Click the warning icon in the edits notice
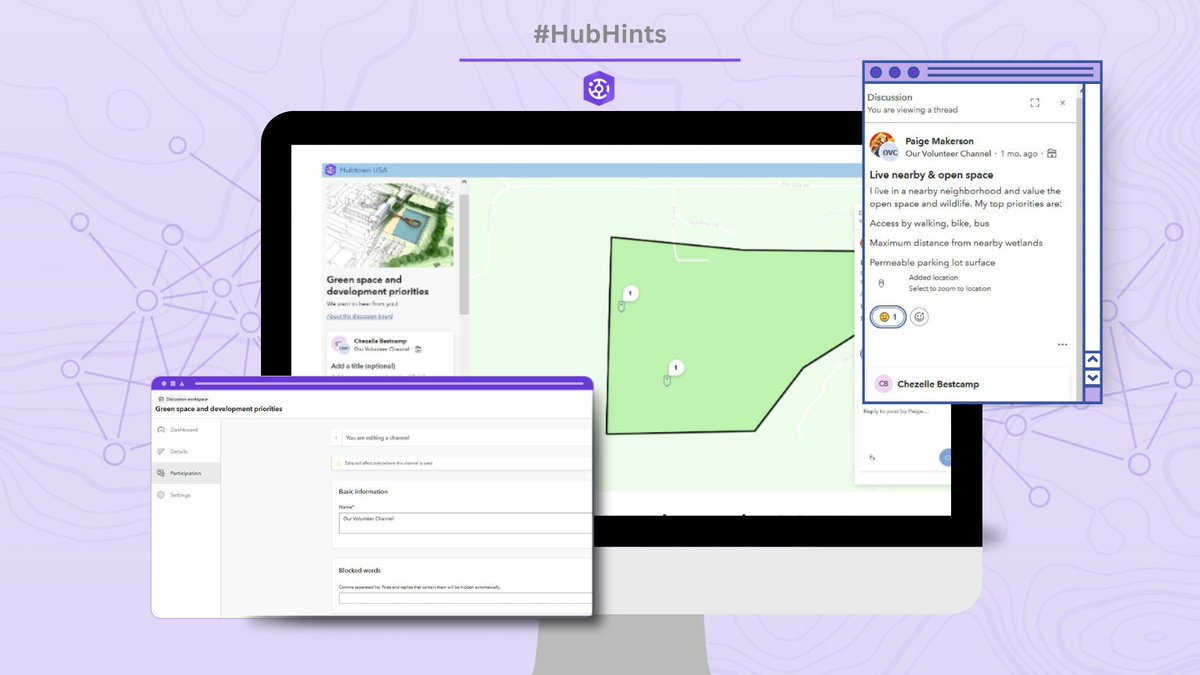 click(340, 463)
